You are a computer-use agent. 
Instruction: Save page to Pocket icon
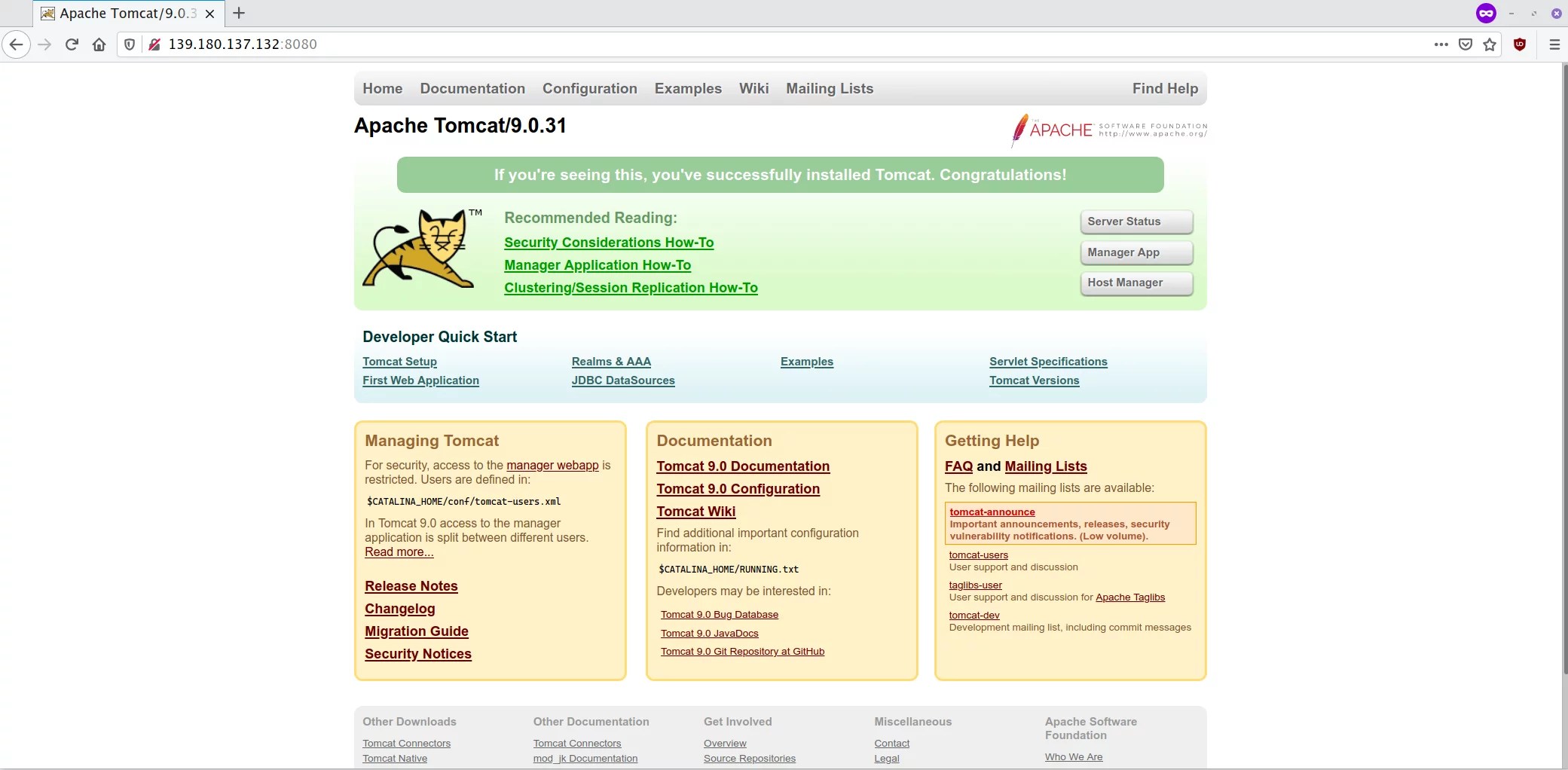point(1466,44)
